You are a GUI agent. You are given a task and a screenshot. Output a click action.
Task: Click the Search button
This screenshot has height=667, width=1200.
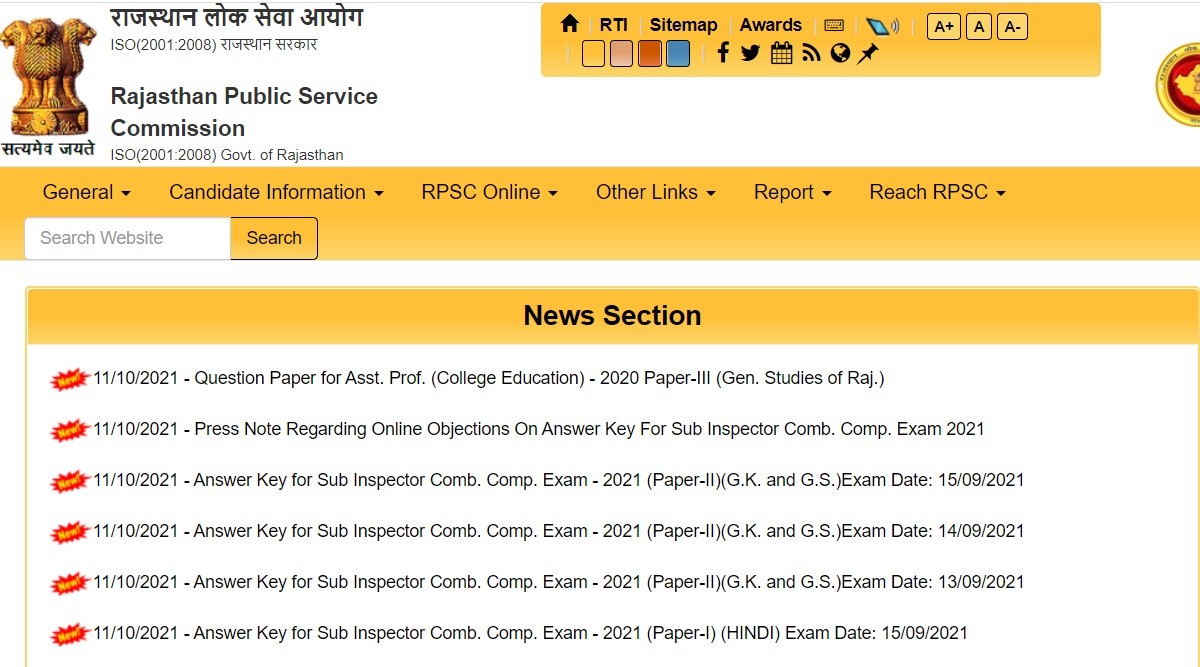(274, 238)
